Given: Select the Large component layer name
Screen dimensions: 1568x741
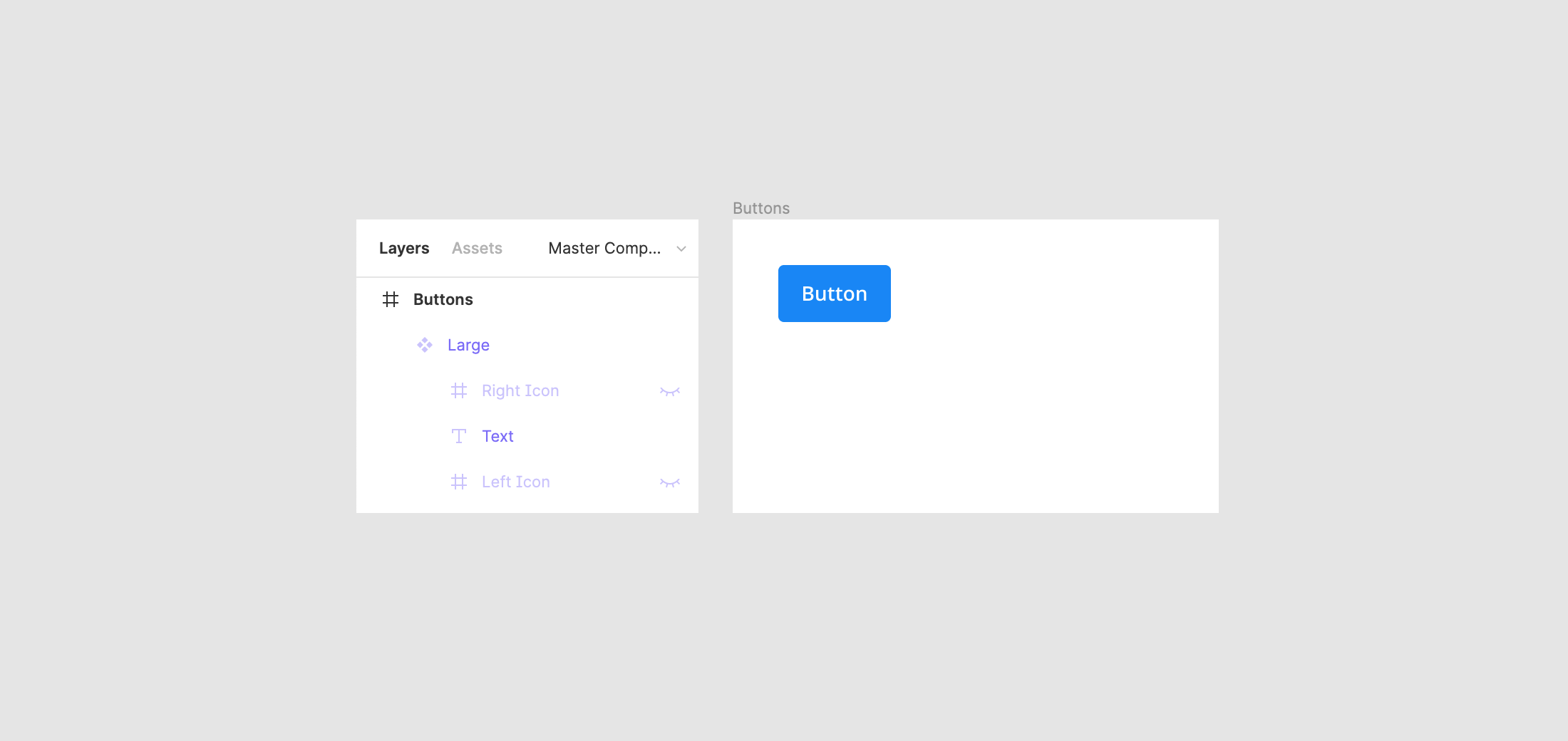Looking at the screenshot, I should pos(468,345).
